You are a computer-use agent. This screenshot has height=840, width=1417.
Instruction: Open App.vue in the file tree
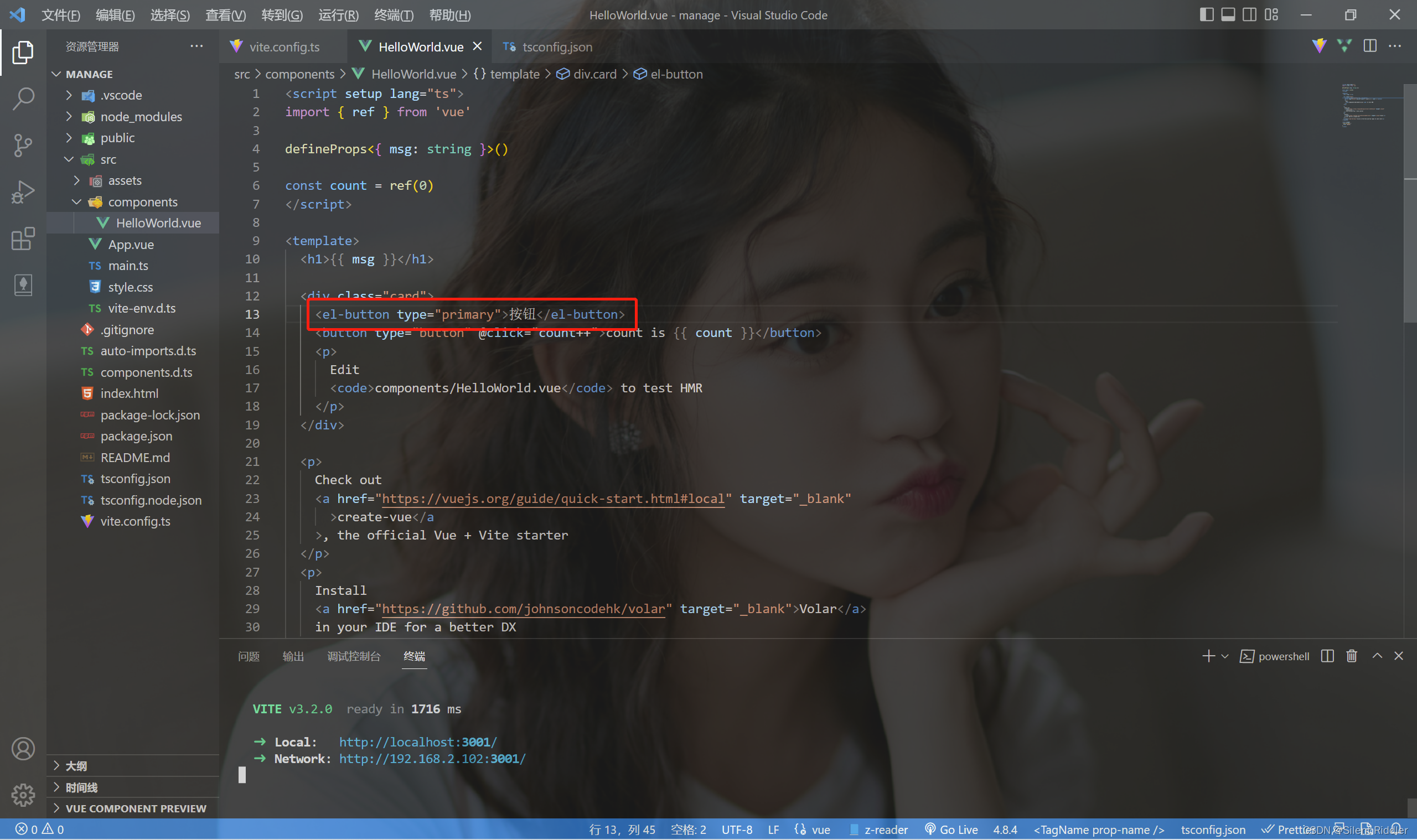click(133, 245)
